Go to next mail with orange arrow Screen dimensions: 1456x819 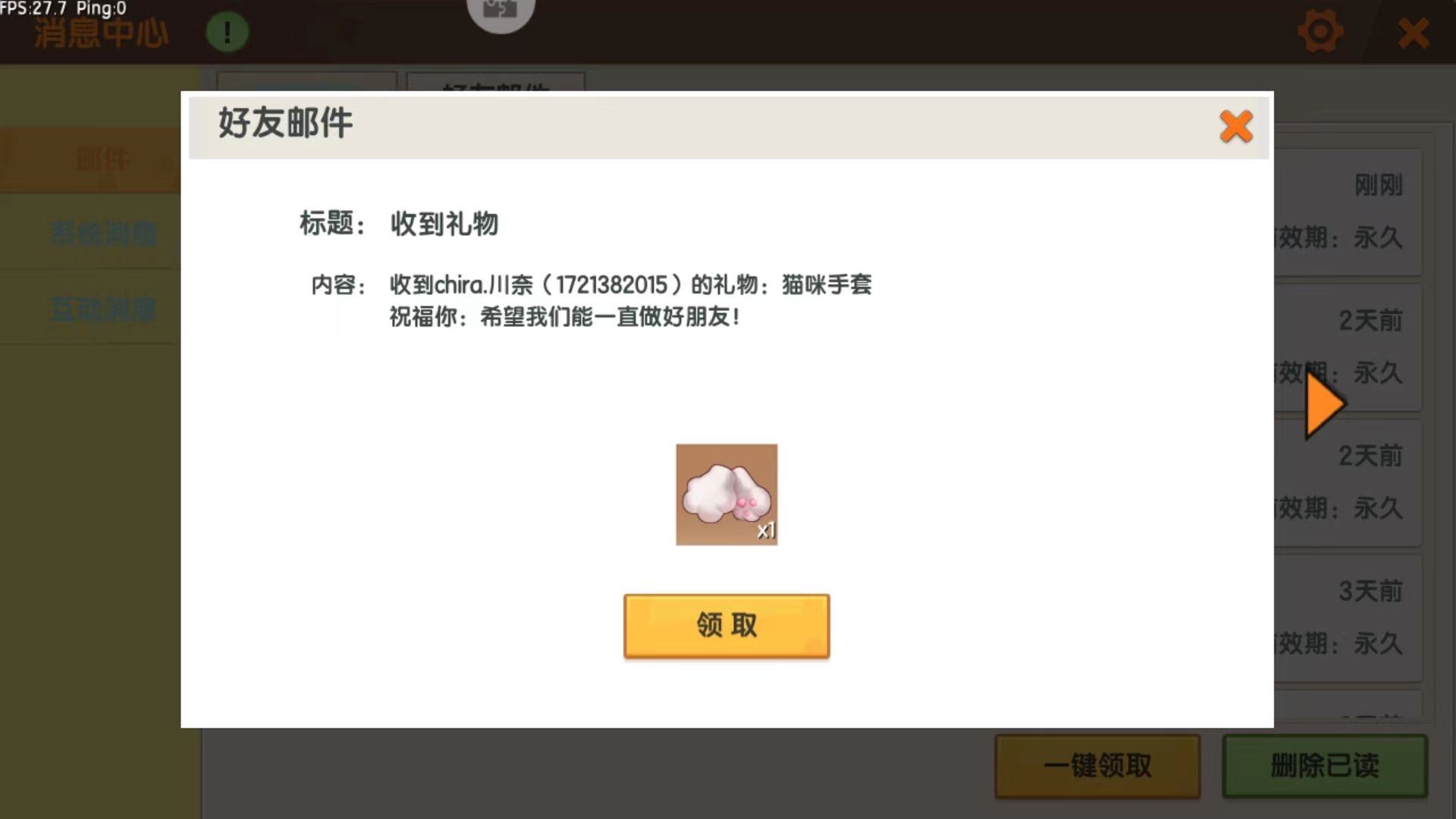1325,404
